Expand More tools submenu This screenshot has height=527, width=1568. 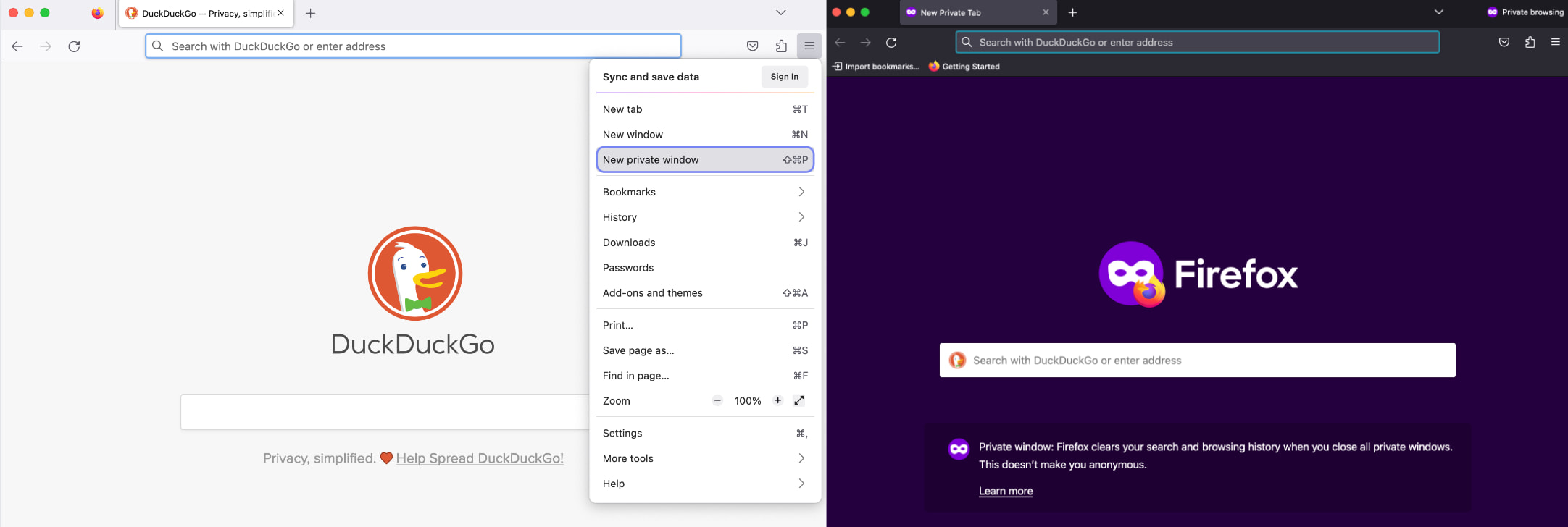pyautogui.click(x=705, y=458)
